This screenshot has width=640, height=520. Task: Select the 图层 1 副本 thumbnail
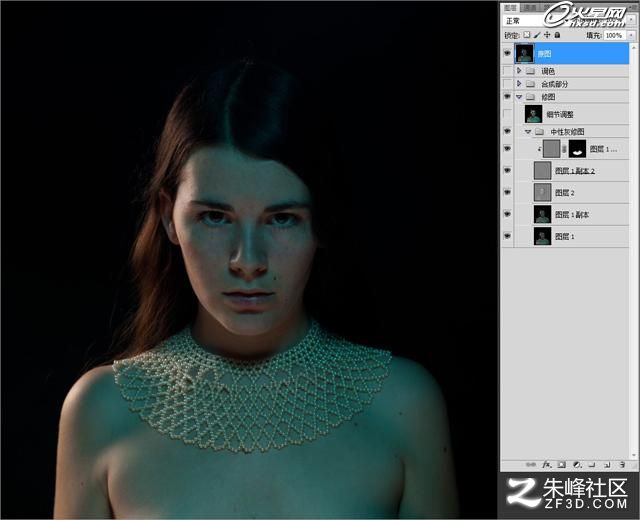tap(542, 214)
